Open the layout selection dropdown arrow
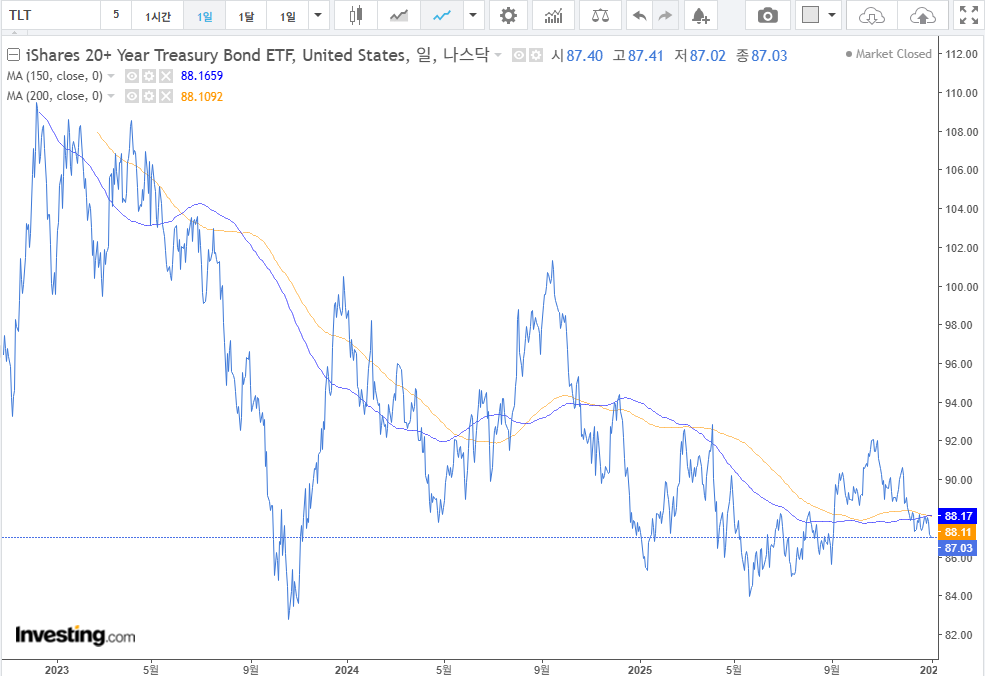This screenshot has width=985, height=676. tap(832, 15)
